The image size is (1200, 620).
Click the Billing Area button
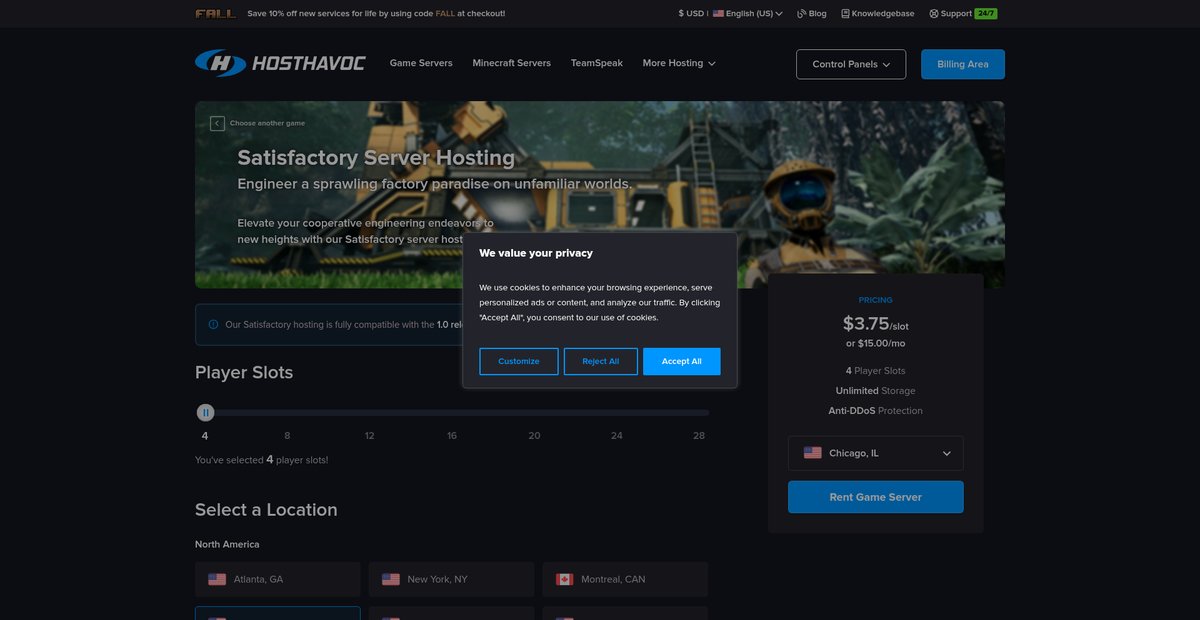pyautogui.click(x=963, y=64)
